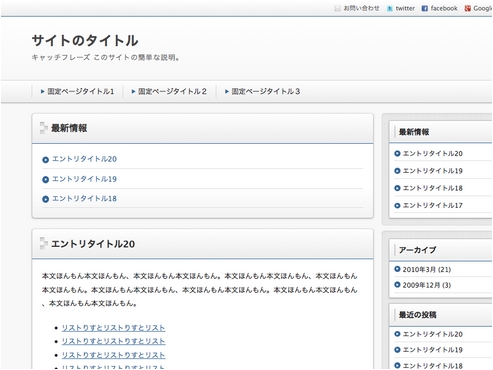Click main 最新情報 section heading

click(x=69, y=128)
